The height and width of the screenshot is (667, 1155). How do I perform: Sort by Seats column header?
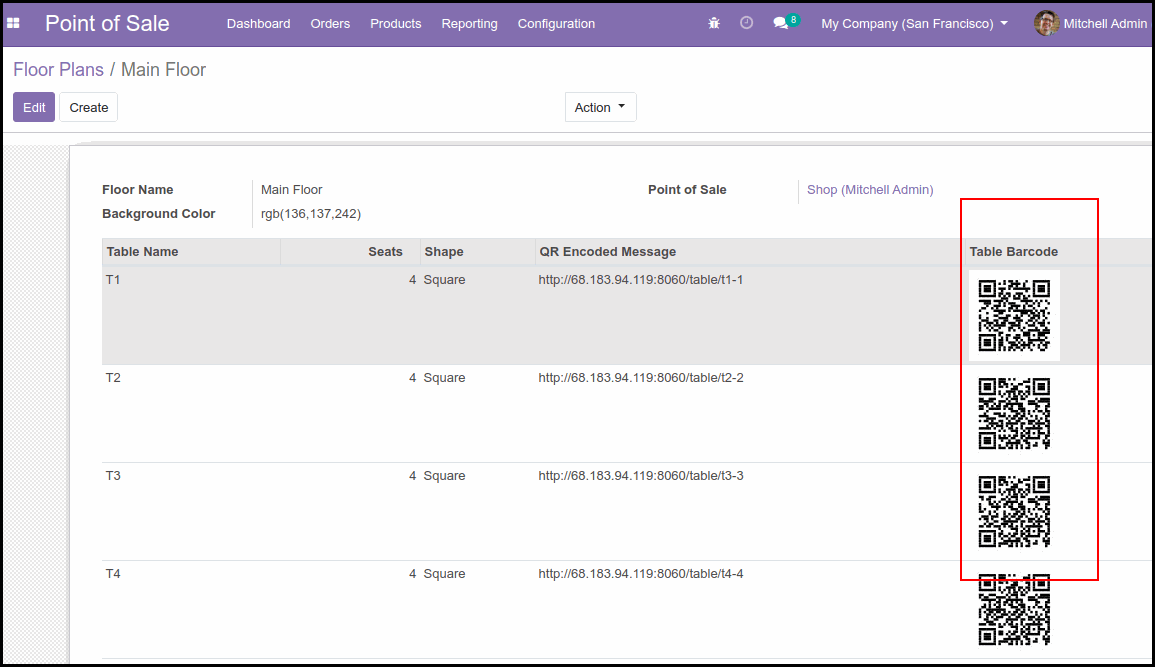point(351,252)
